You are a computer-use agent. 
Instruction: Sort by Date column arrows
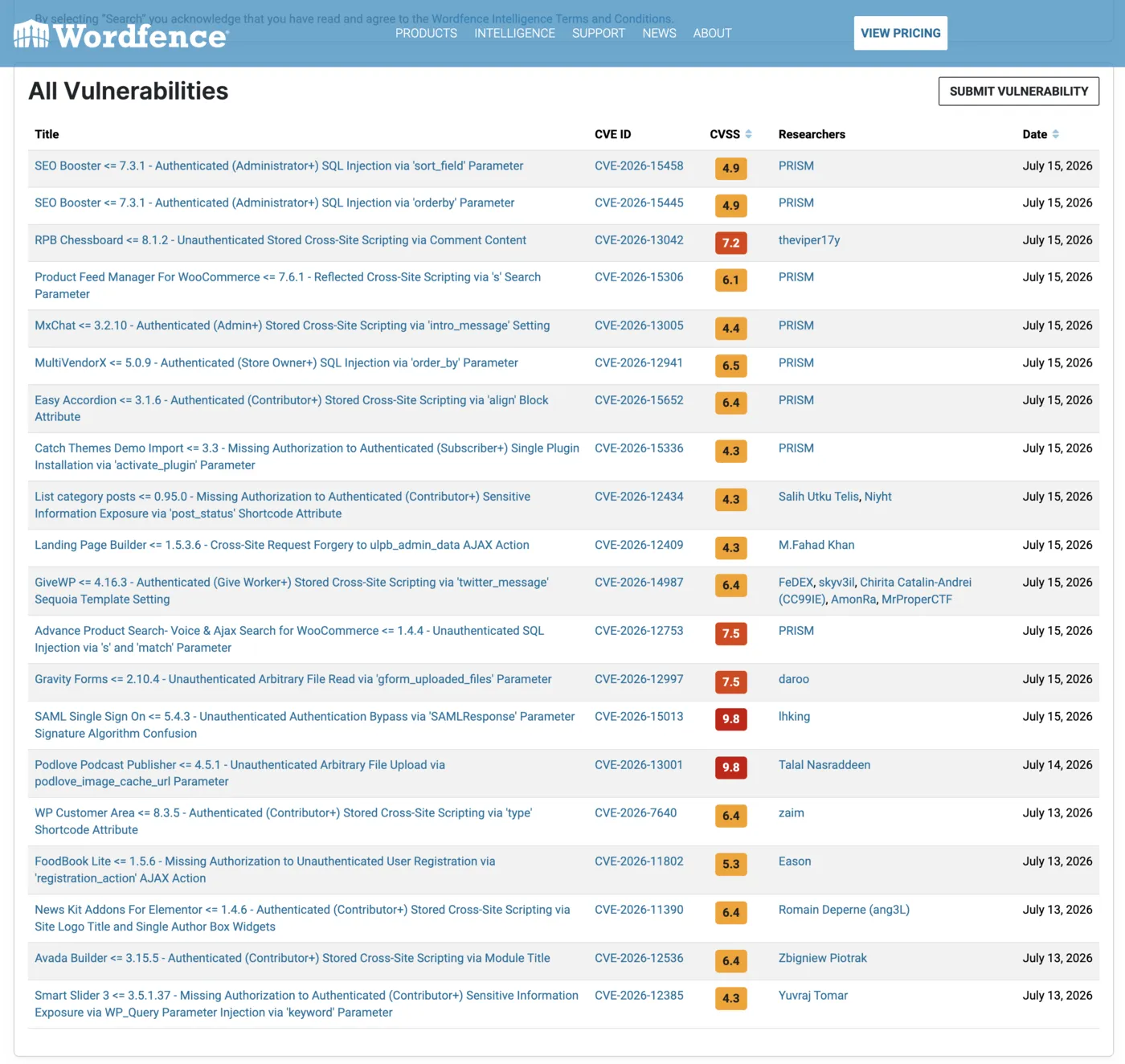click(1055, 134)
